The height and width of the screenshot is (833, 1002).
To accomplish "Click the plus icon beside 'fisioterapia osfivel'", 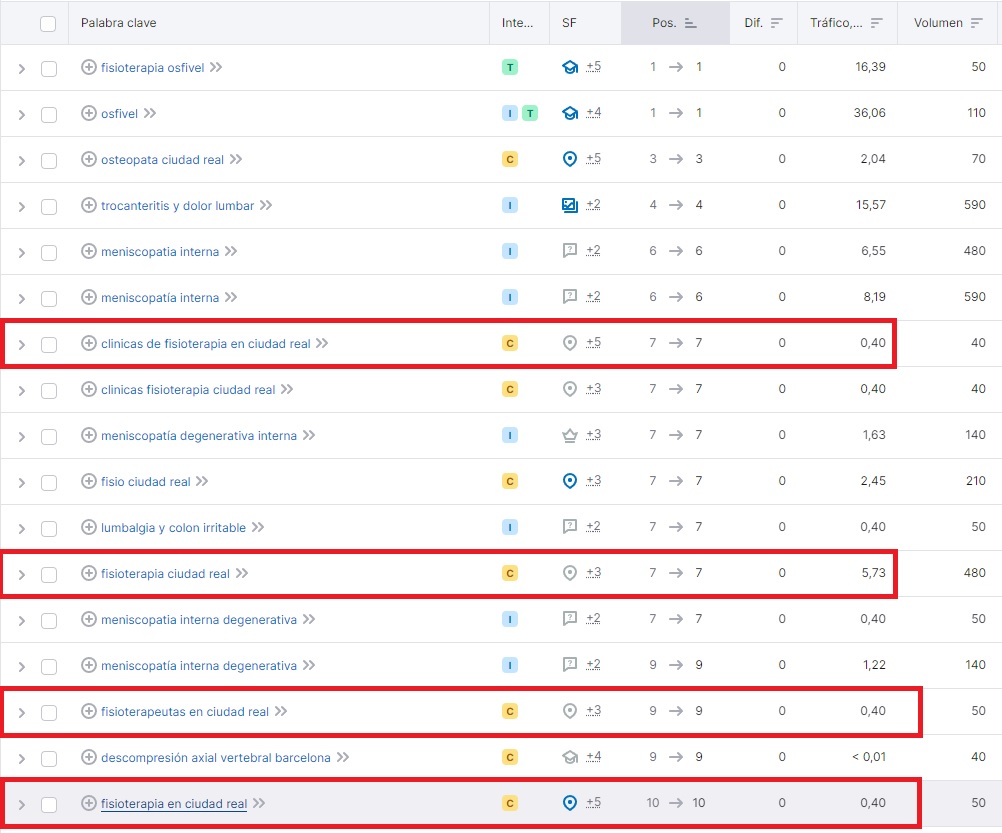I will tap(88, 68).
